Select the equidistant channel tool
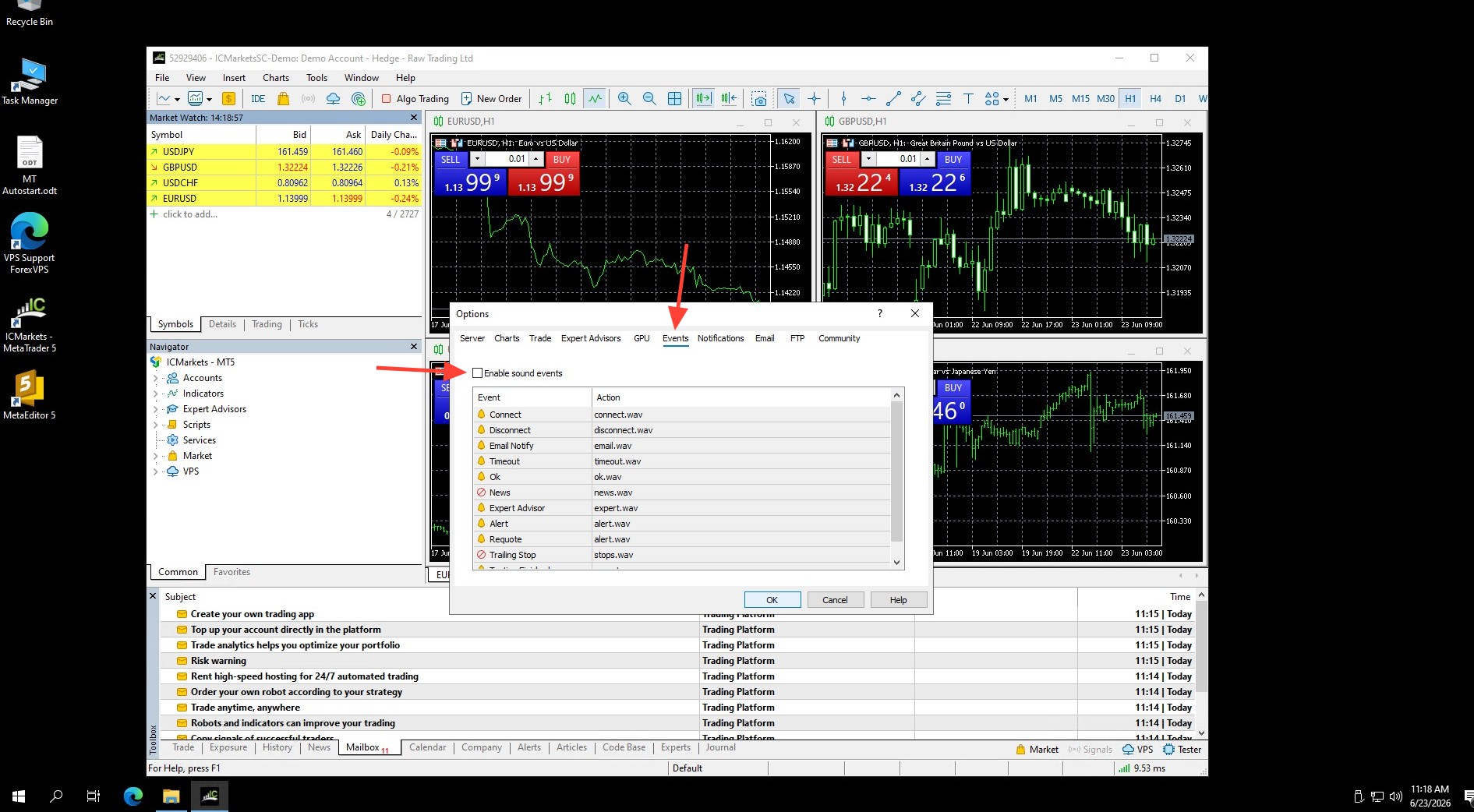Viewport: 1474px width, 812px height. (918, 99)
